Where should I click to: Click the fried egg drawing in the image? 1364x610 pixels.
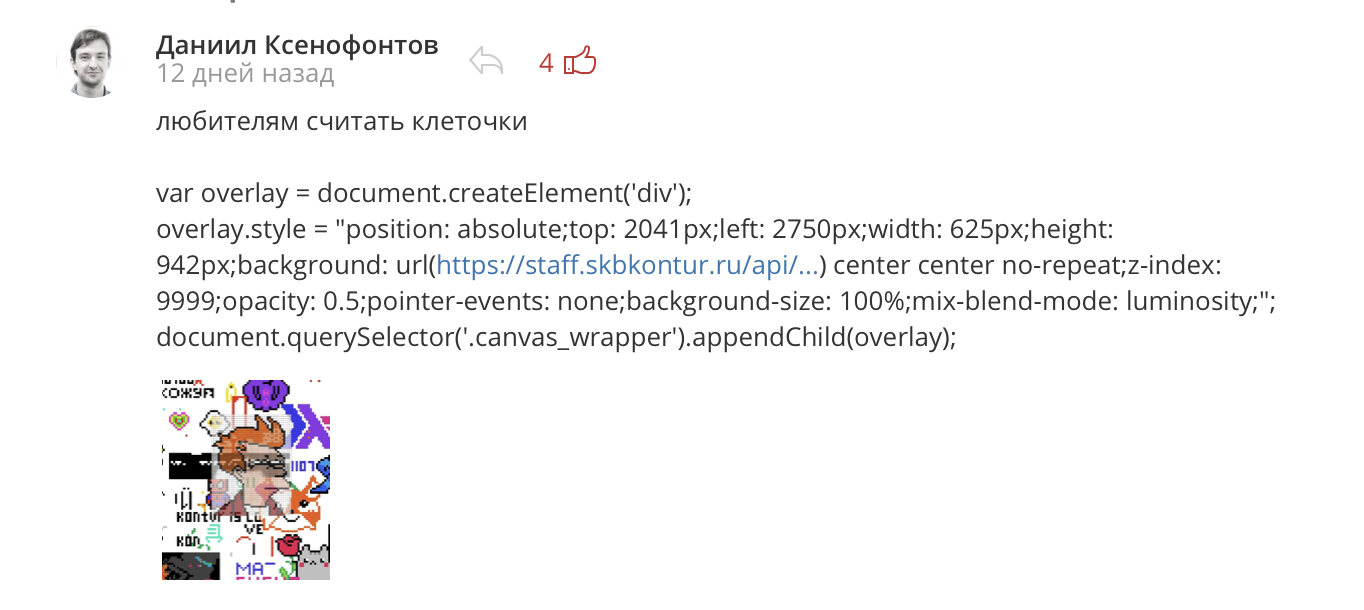pyautogui.click(x=212, y=422)
